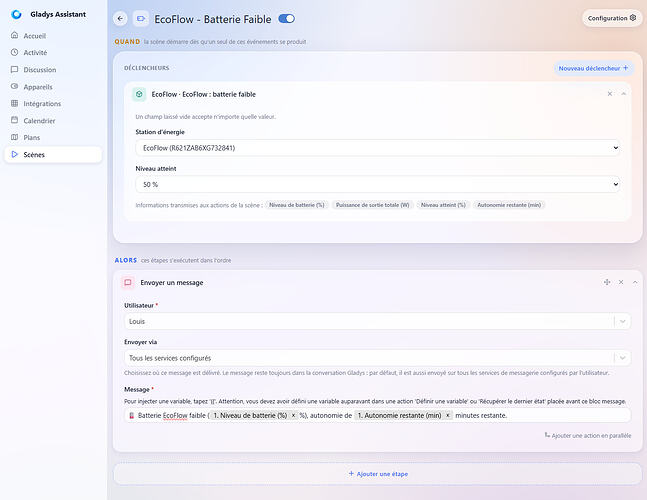The image size is (647, 500).
Task: Click the move handle on message action
Action: tap(607, 282)
